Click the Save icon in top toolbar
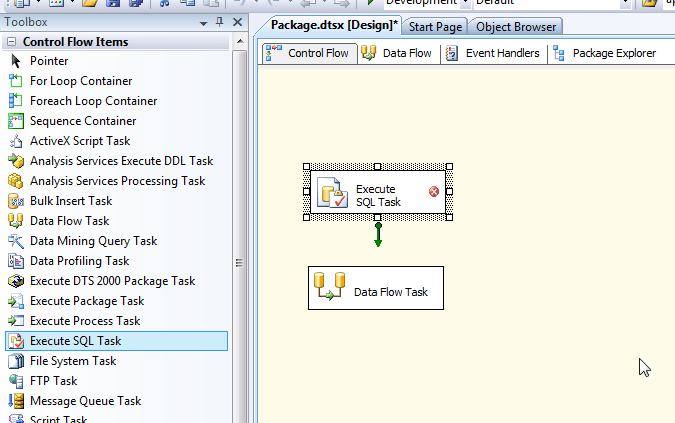The width and height of the screenshot is (675, 423). 113,3
